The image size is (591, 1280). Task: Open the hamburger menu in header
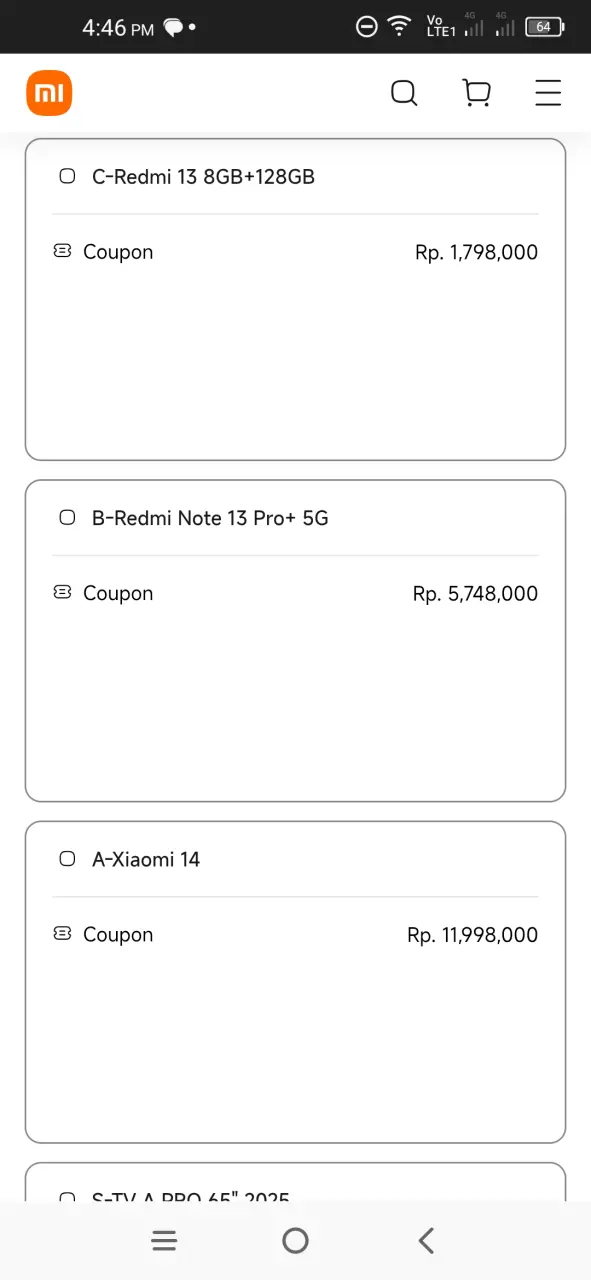tap(548, 93)
